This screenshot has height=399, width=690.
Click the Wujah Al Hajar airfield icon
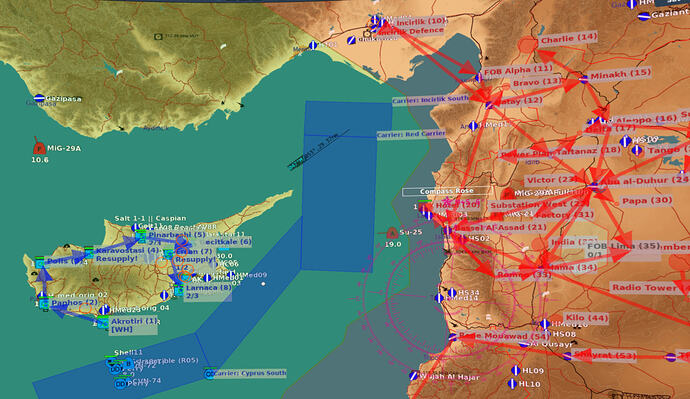[x=414, y=376]
